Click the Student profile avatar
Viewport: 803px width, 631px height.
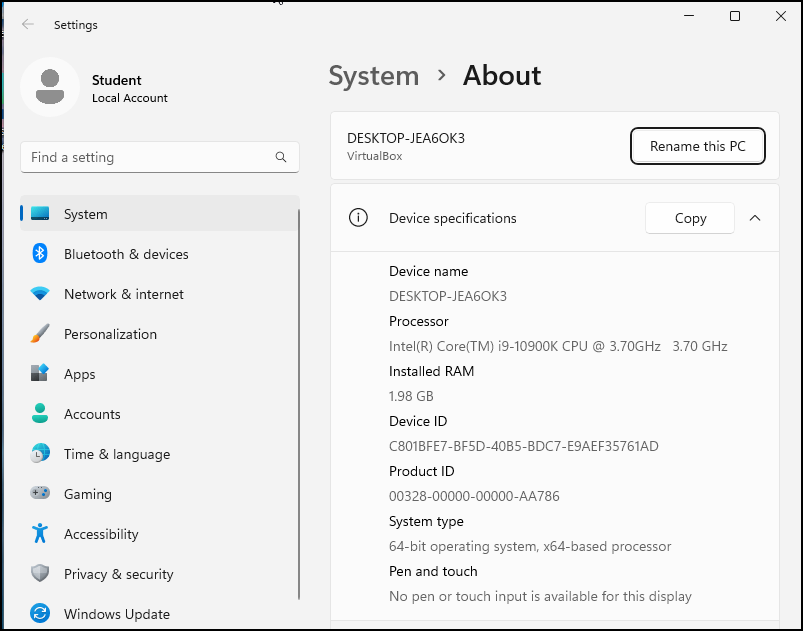[50, 87]
